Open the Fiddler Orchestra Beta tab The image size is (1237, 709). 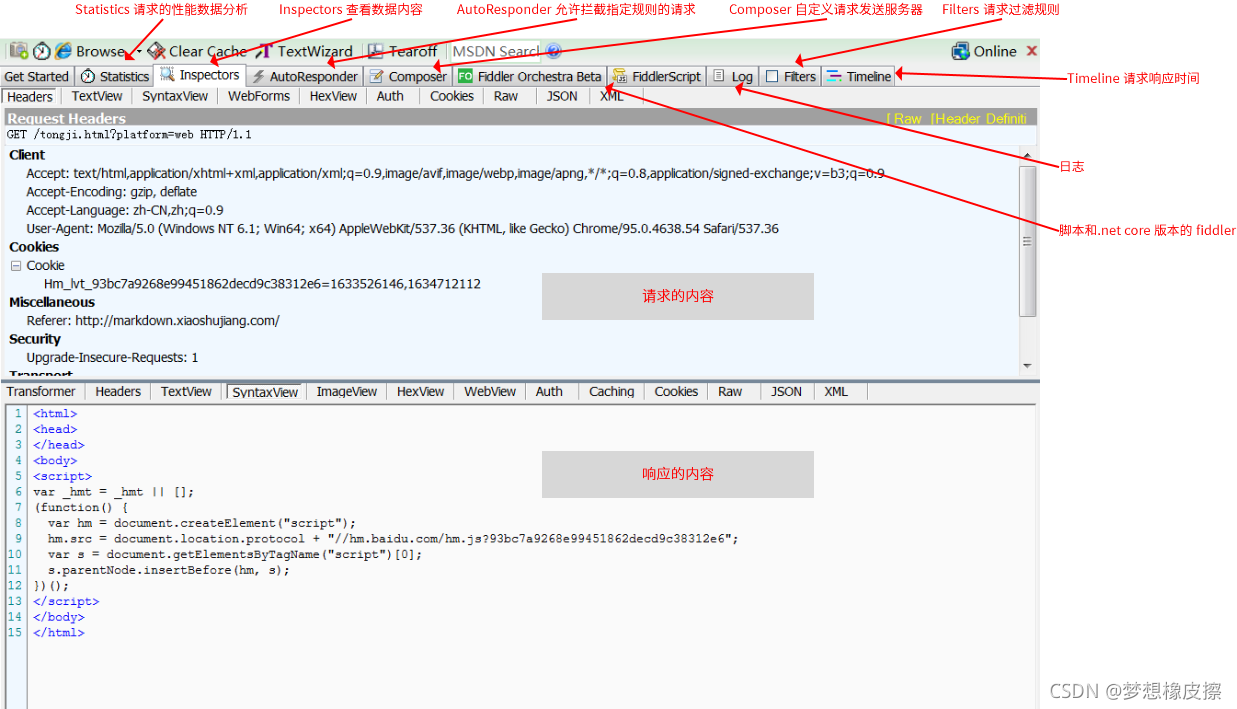(530, 76)
